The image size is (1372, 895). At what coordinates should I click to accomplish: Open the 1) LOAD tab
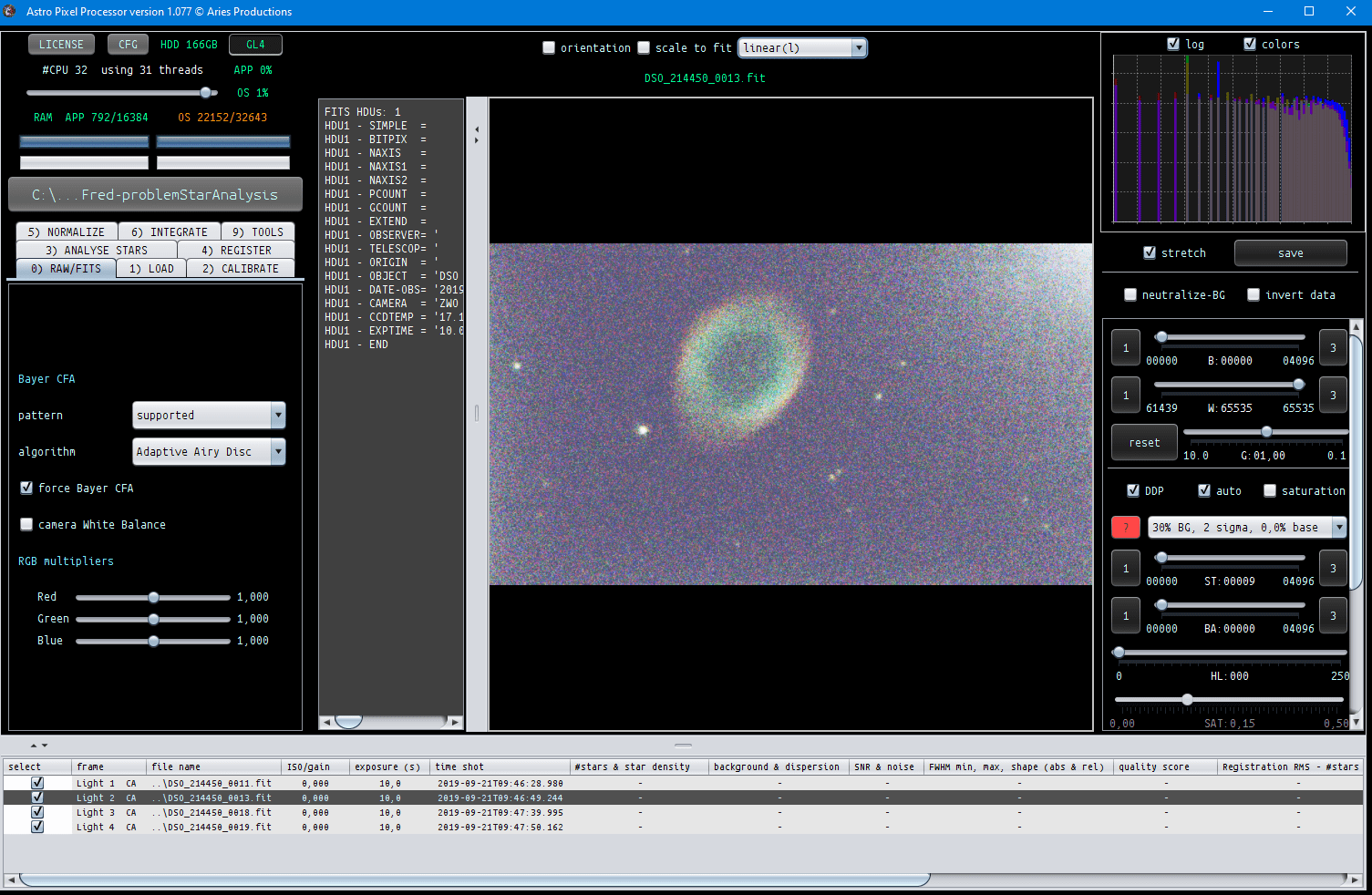pyautogui.click(x=151, y=268)
